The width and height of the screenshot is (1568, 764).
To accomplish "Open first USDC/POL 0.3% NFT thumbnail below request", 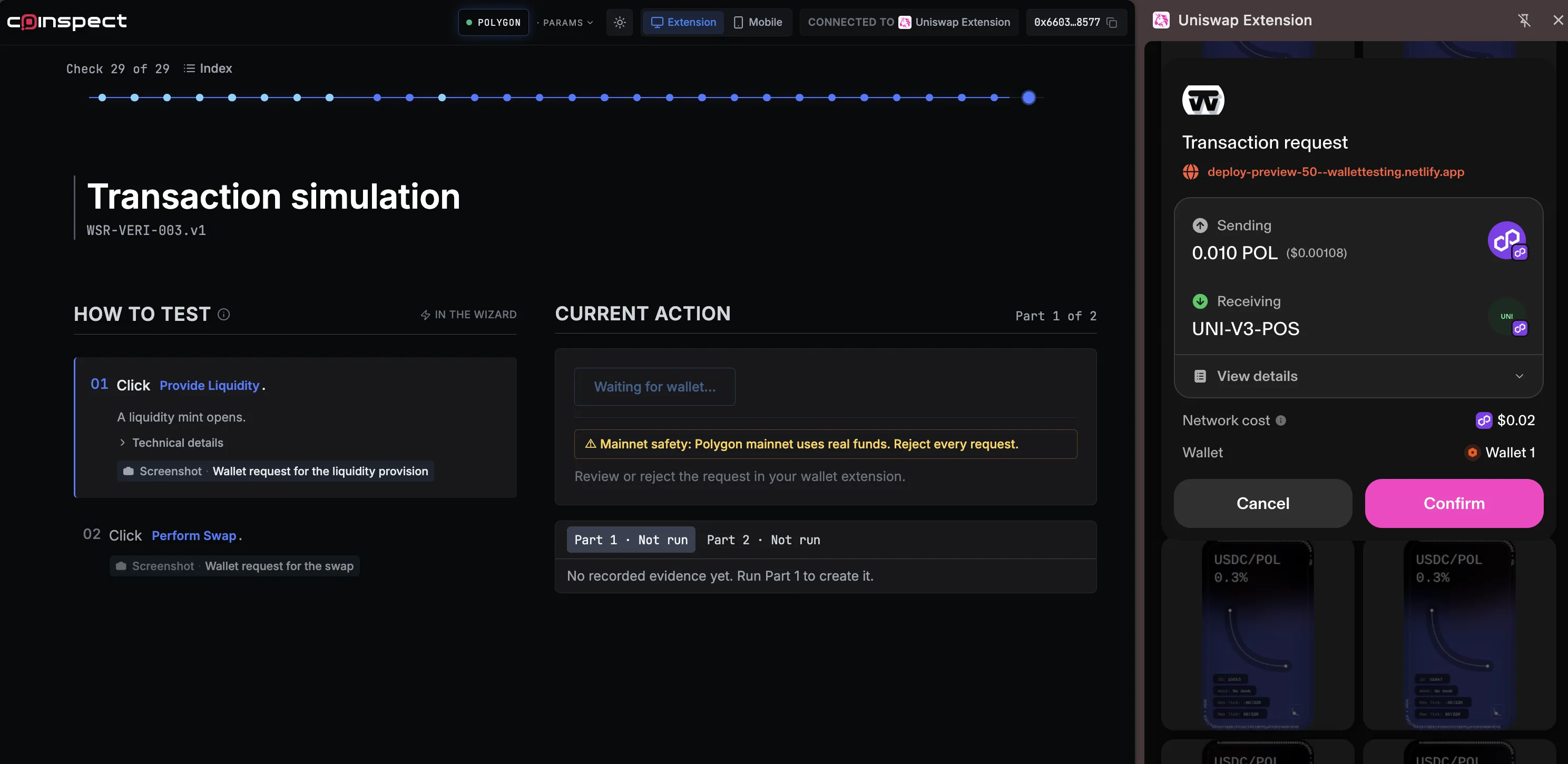I will (x=1258, y=634).
